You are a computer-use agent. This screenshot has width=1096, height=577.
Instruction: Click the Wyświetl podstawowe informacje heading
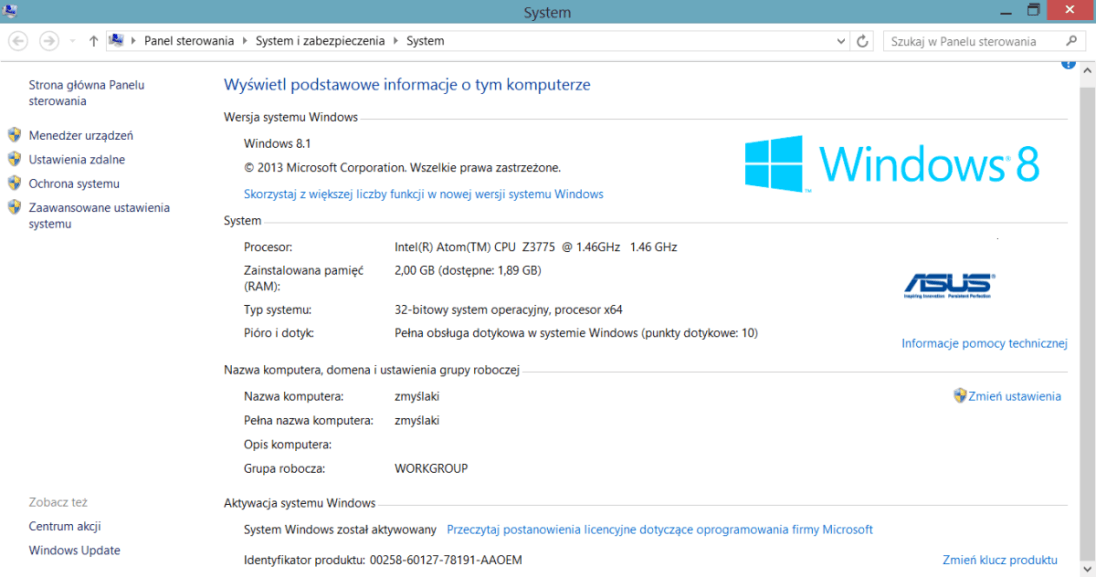tap(407, 85)
